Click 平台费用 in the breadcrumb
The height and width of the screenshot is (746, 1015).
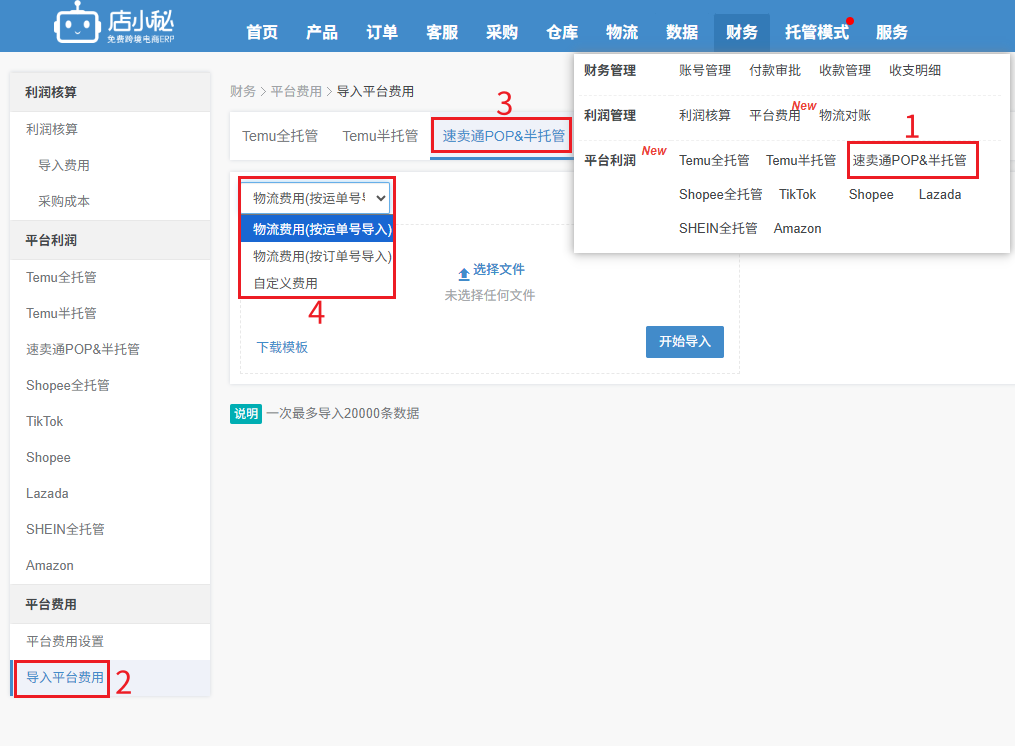click(x=296, y=91)
